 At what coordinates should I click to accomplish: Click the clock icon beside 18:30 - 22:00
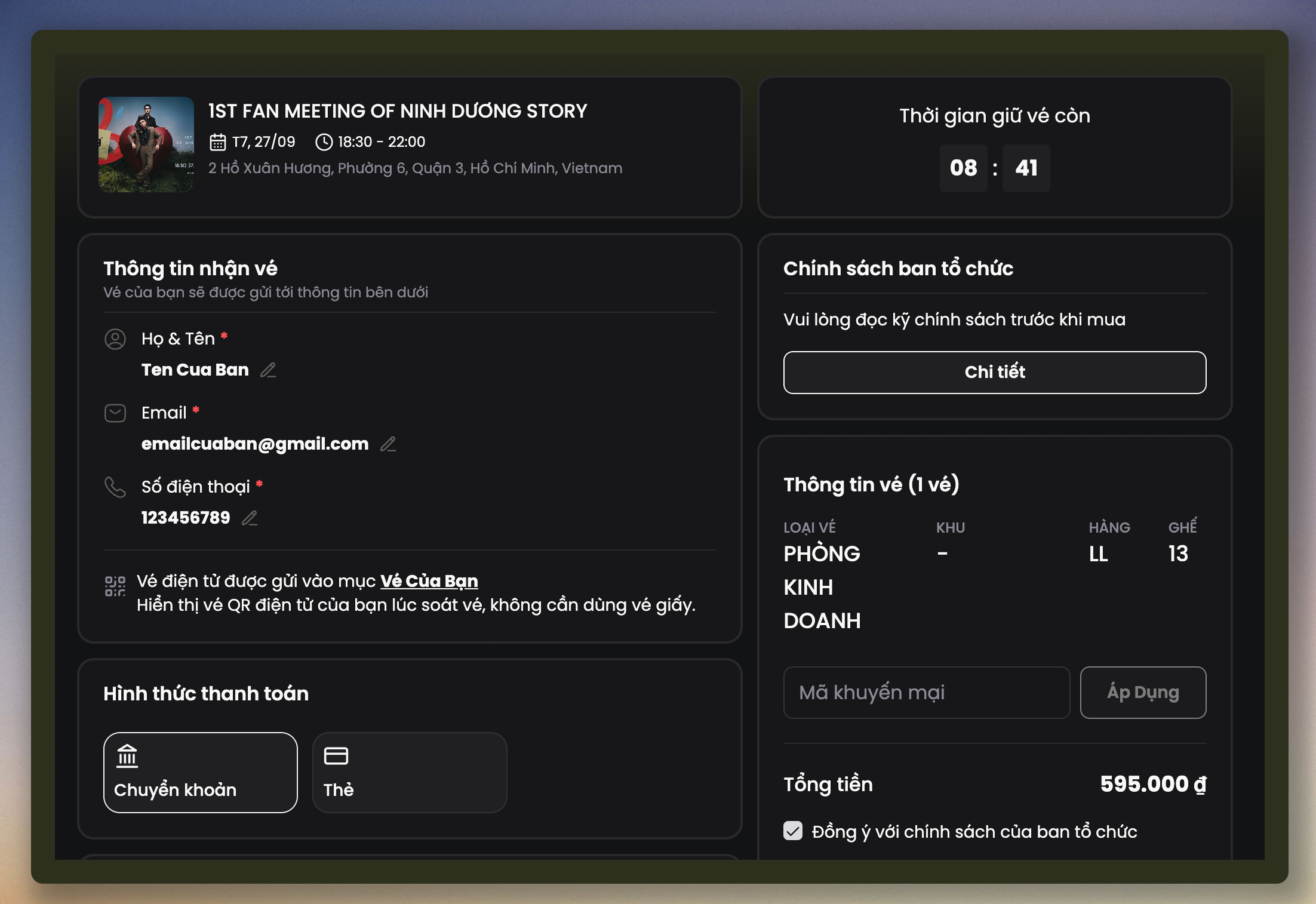(324, 142)
